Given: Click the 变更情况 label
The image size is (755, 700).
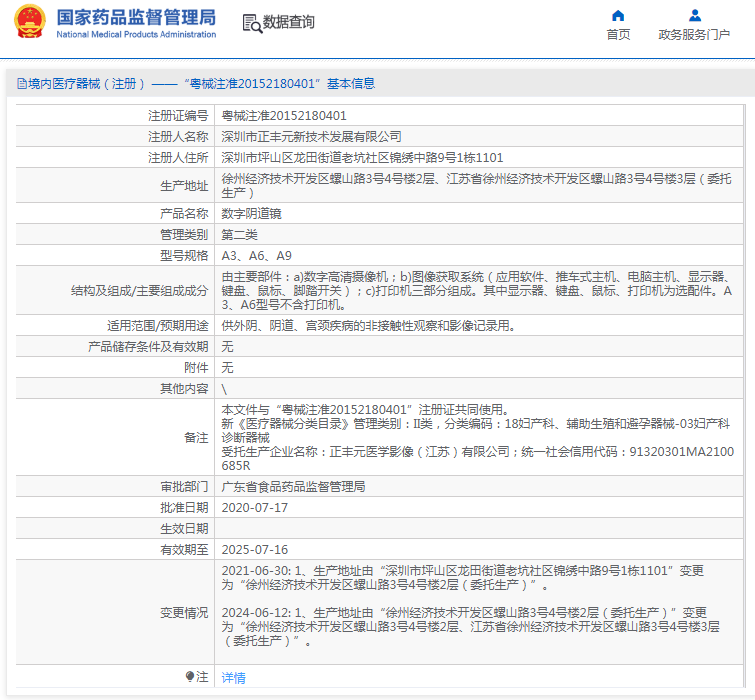Looking at the screenshot, I should point(184,613).
